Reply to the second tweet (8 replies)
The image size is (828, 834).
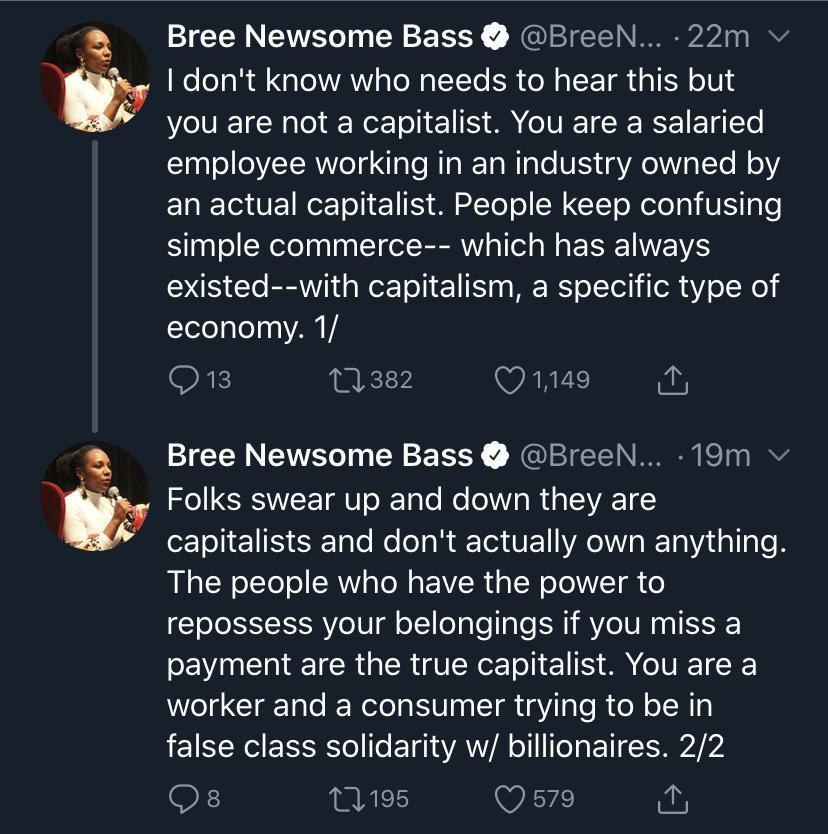[184, 798]
